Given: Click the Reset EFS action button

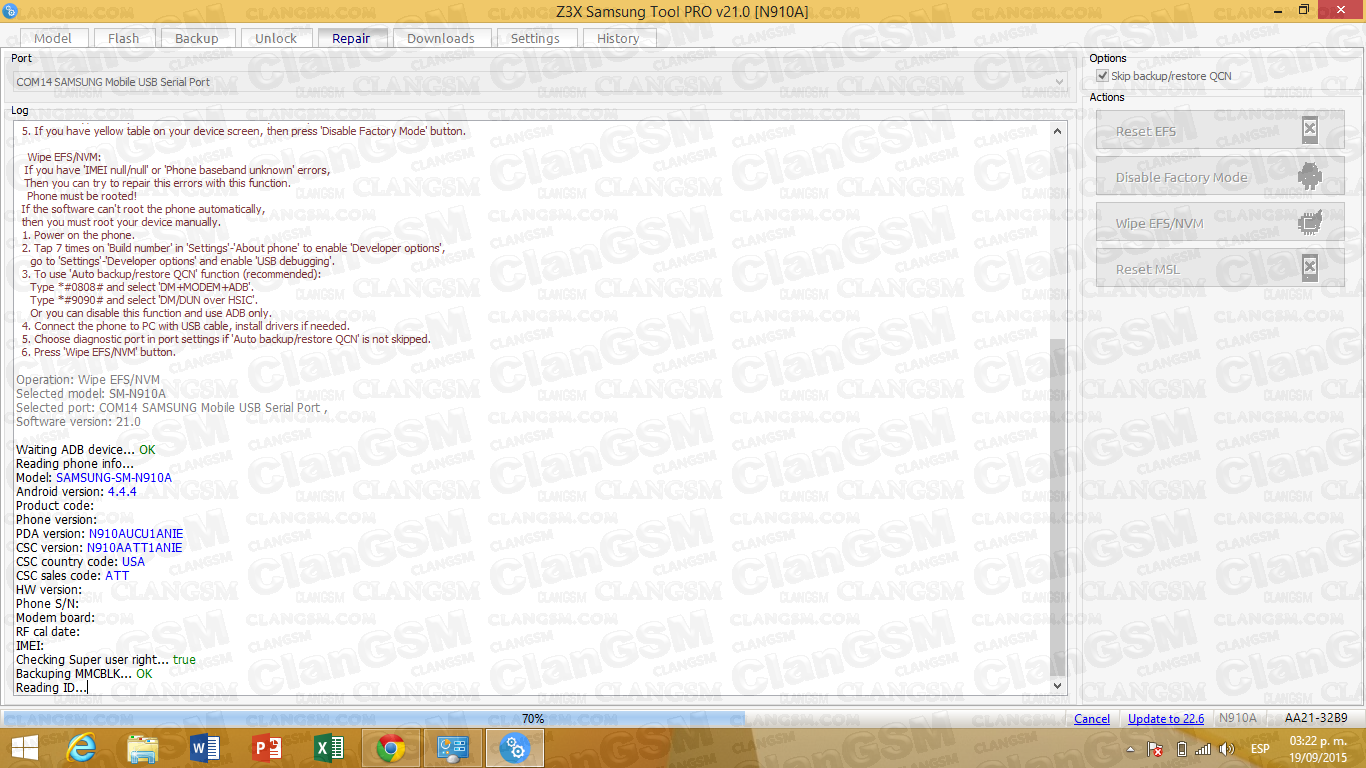Looking at the screenshot, I should pos(1220,131).
